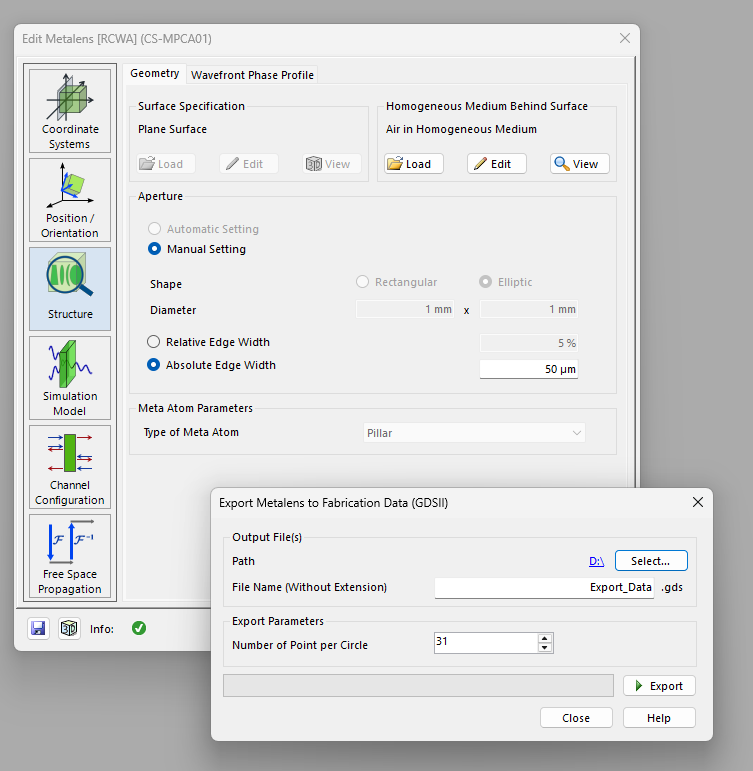Viewport: 753px width, 771px height.
Task: Open the Channel Configuration page
Action: click(x=70, y=467)
